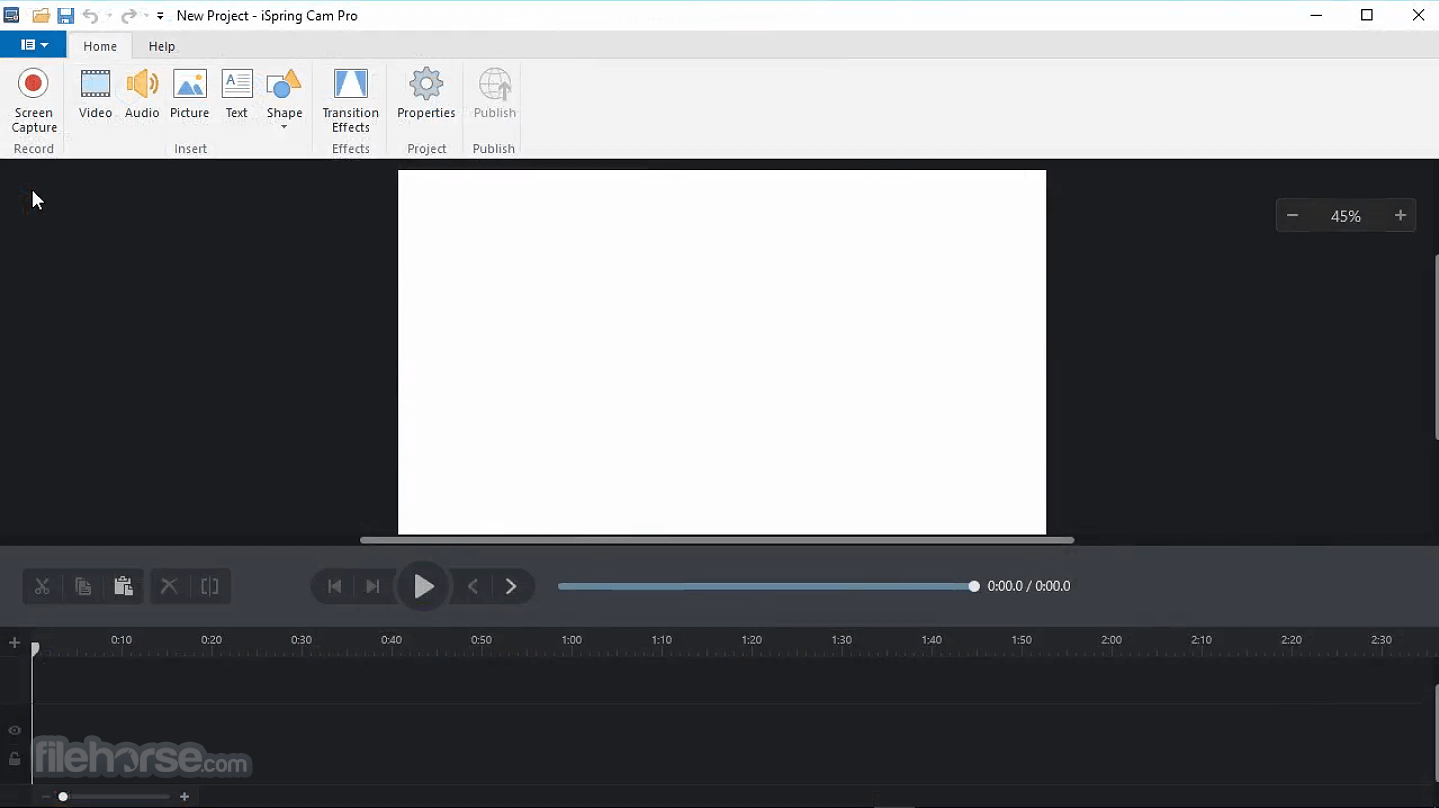Image resolution: width=1439 pixels, height=808 pixels.
Task: Step to the next frame
Action: [511, 587]
